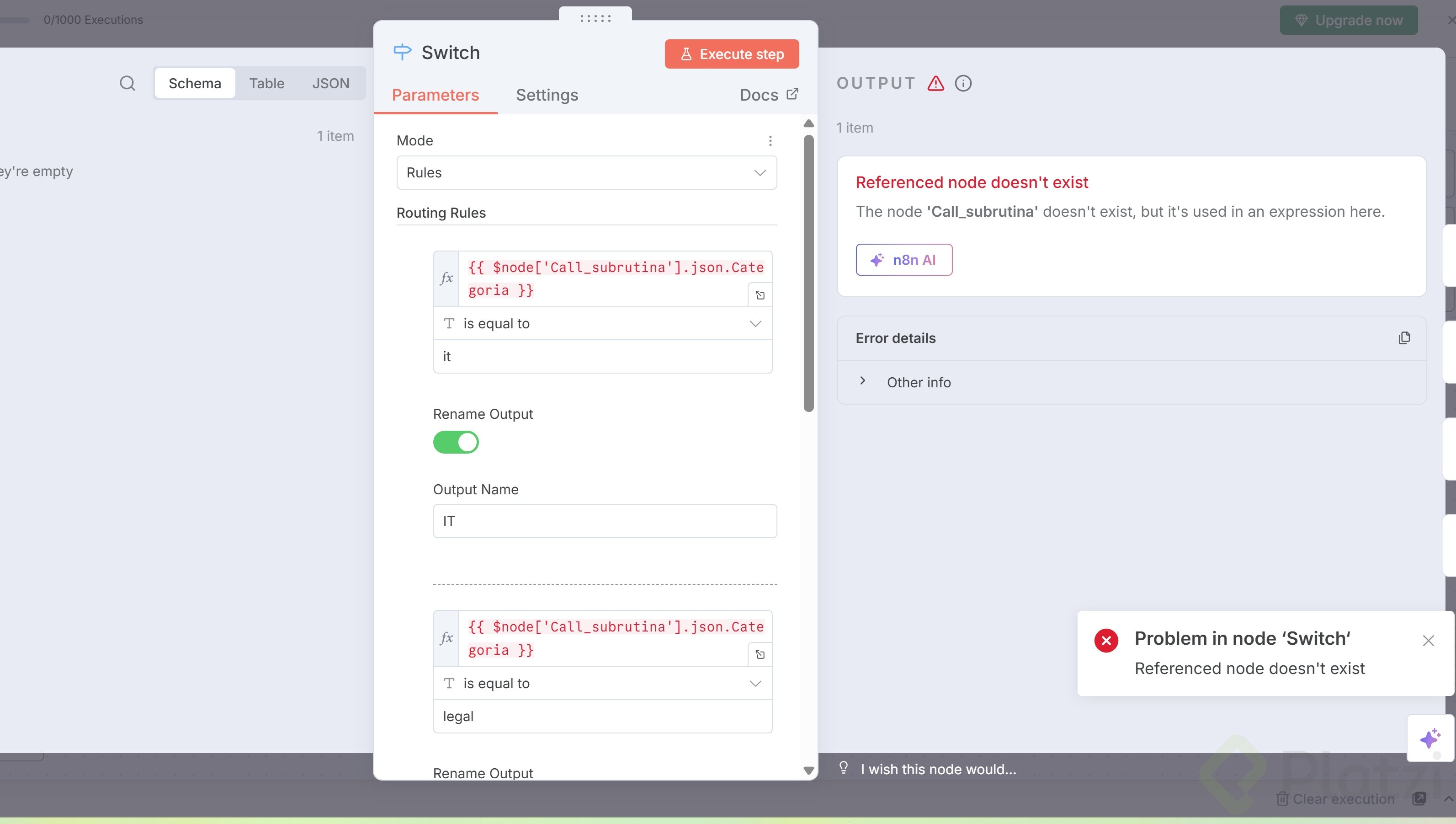
Task: Click the red output warning triangle
Action: click(936, 83)
